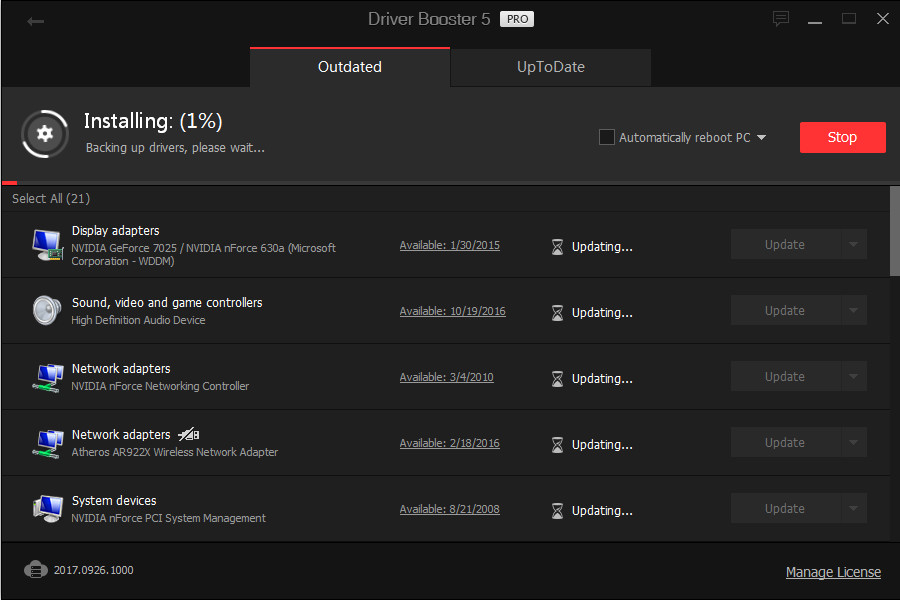Click the Atheros wireless adapter network icon
The width and height of the screenshot is (900, 600).
(x=46, y=443)
